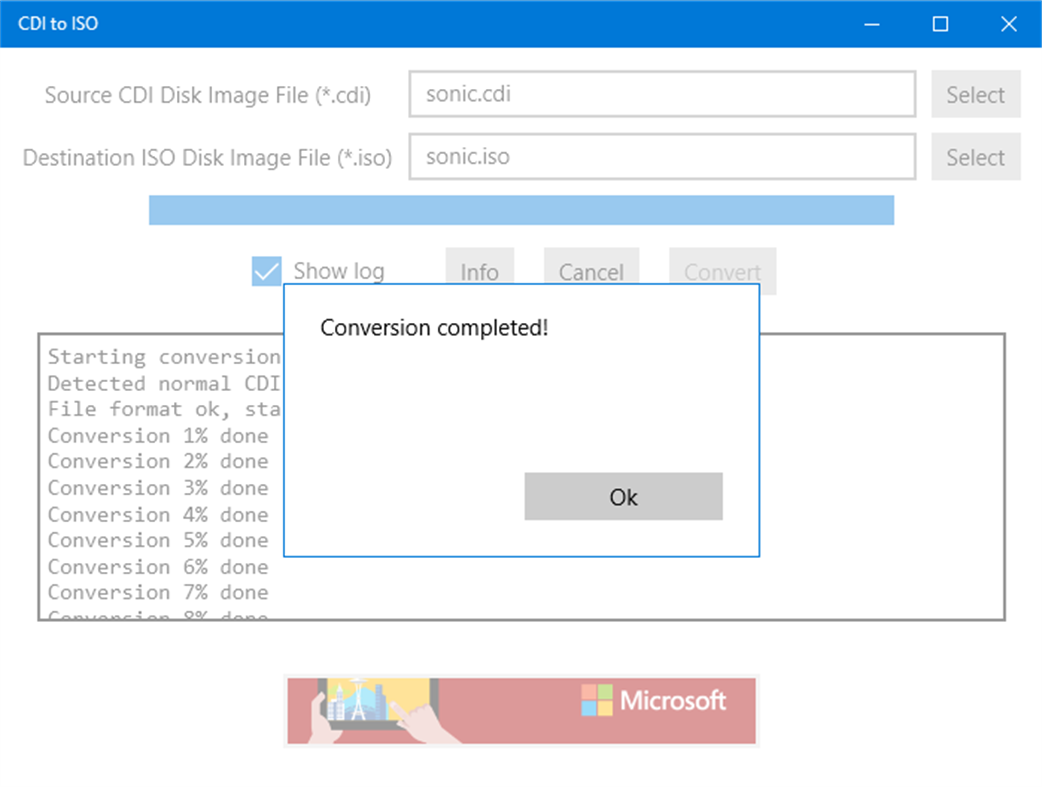The height and width of the screenshot is (787, 1042).
Task: Uncheck the Show log checkbox
Action: tap(266, 271)
